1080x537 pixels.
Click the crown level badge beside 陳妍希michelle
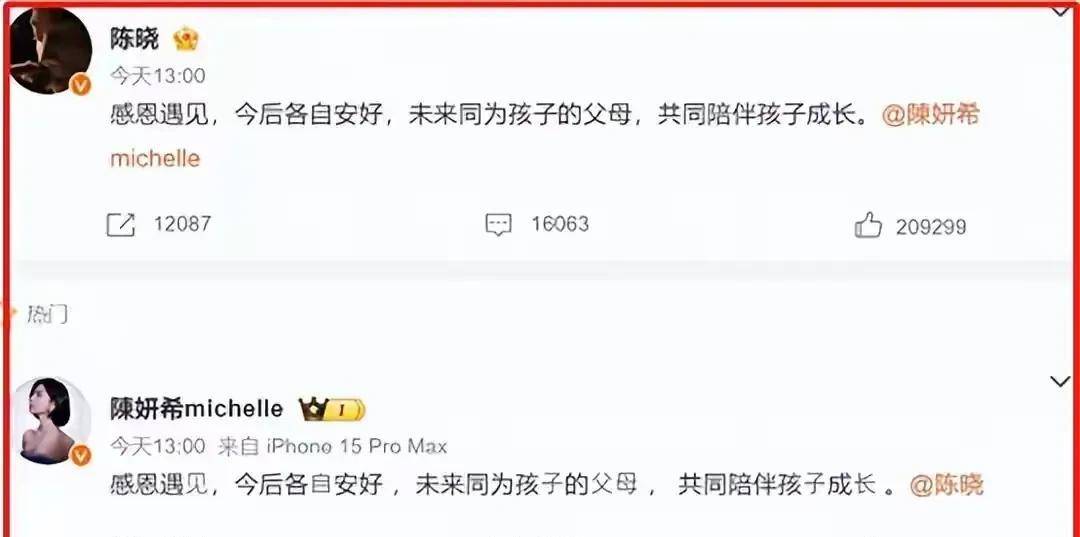tap(332, 410)
